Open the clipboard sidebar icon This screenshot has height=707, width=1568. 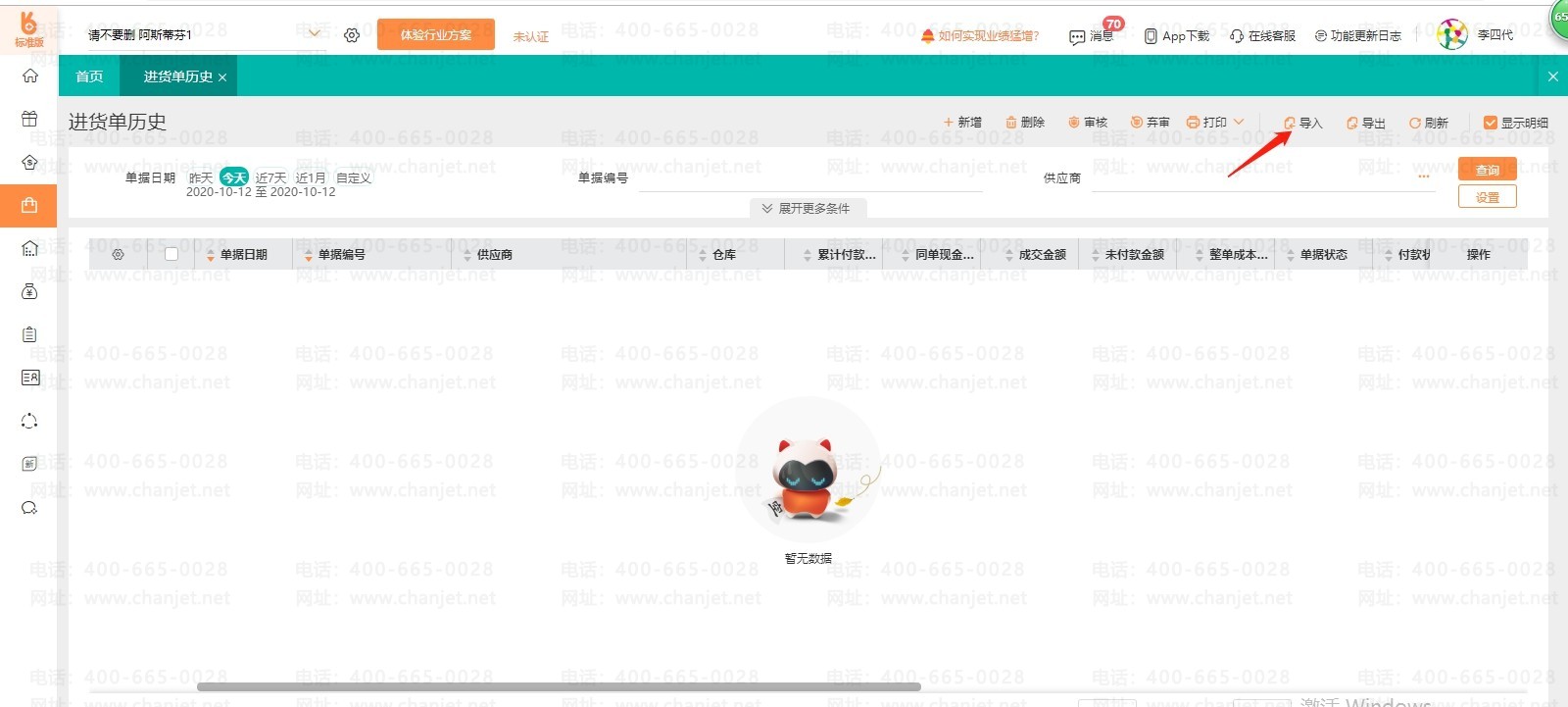pyautogui.click(x=29, y=334)
